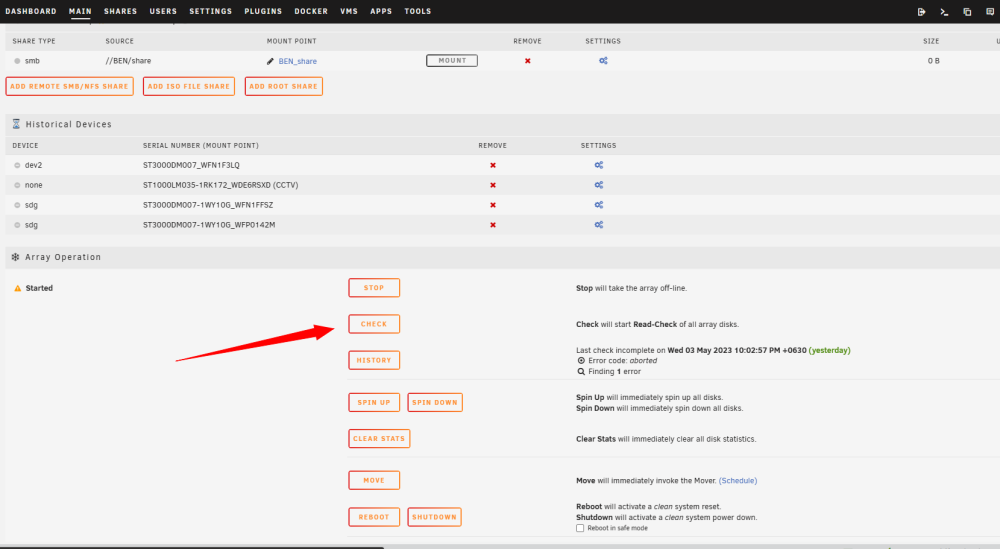Open the terminal icon in top bar
Image resolution: width=1000 pixels, height=549 pixels.
coord(944,11)
